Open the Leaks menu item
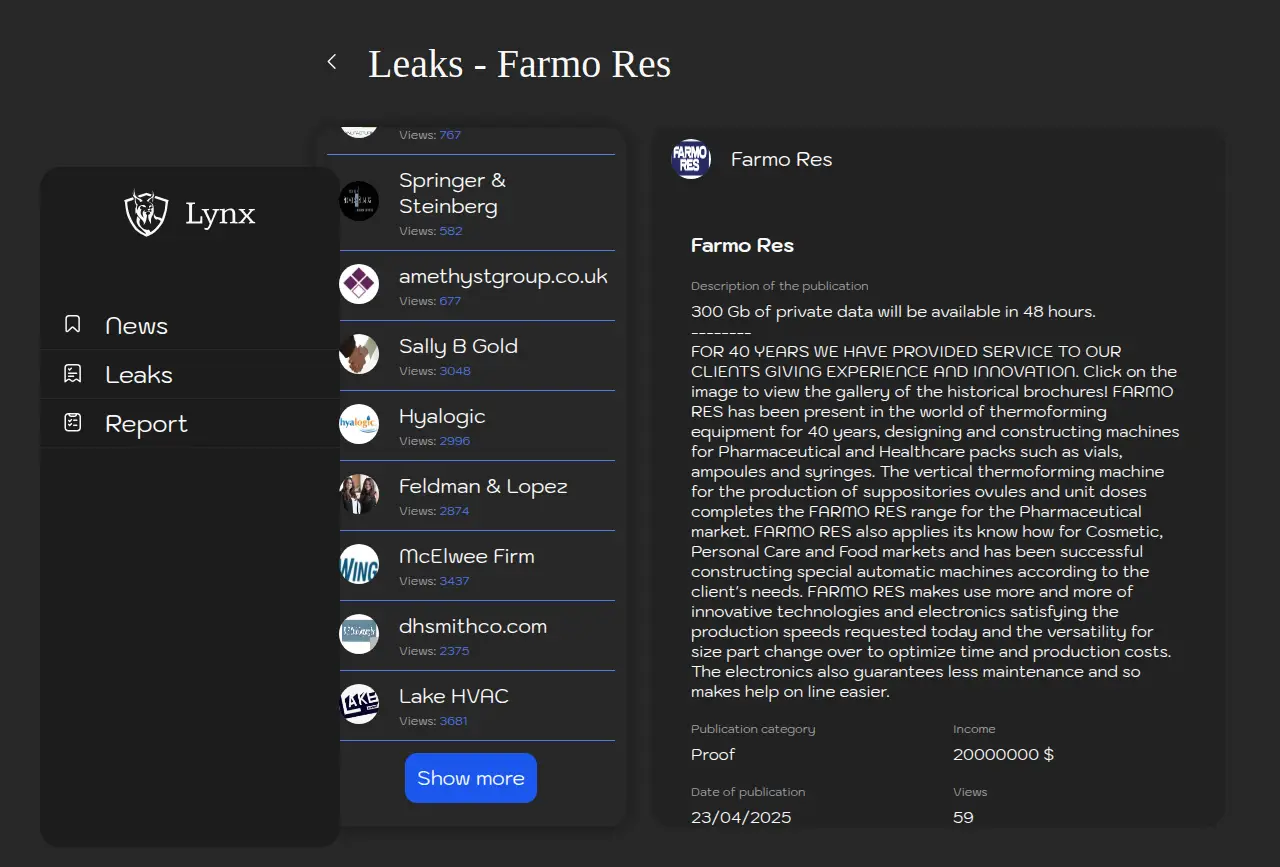This screenshot has height=867, width=1280. 139,375
